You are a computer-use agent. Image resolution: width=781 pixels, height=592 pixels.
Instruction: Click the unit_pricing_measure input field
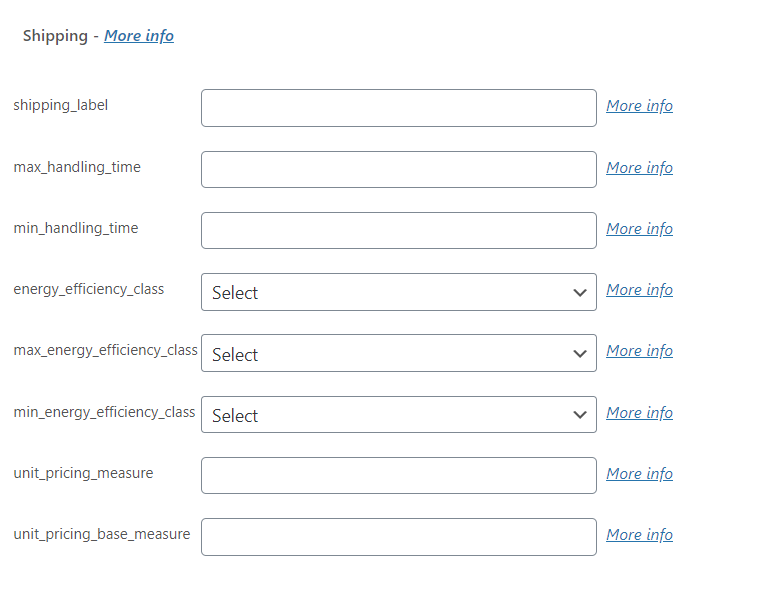tap(398, 475)
